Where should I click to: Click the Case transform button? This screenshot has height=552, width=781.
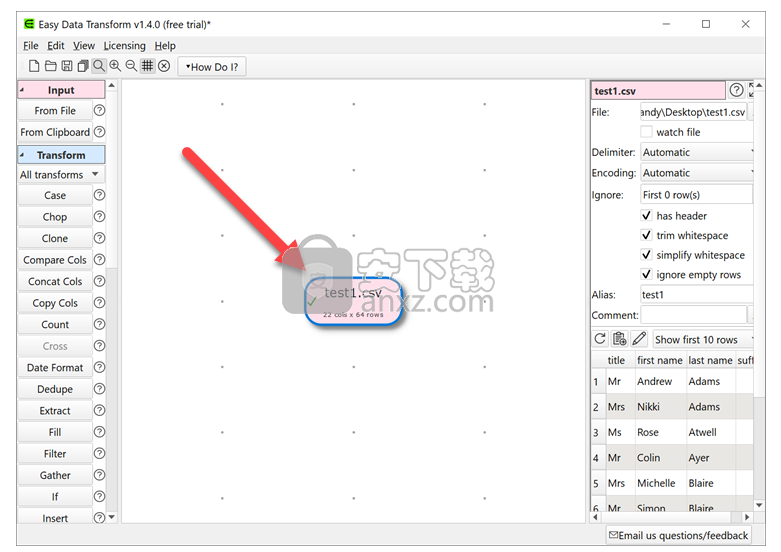[x=55, y=195]
